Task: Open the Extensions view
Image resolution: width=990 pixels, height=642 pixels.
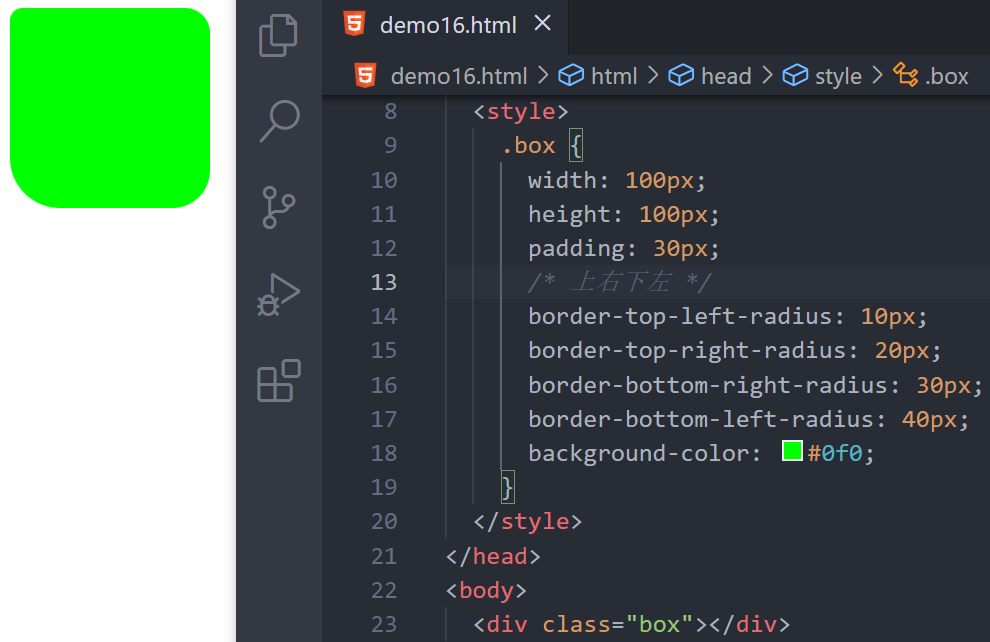Action: click(x=277, y=380)
